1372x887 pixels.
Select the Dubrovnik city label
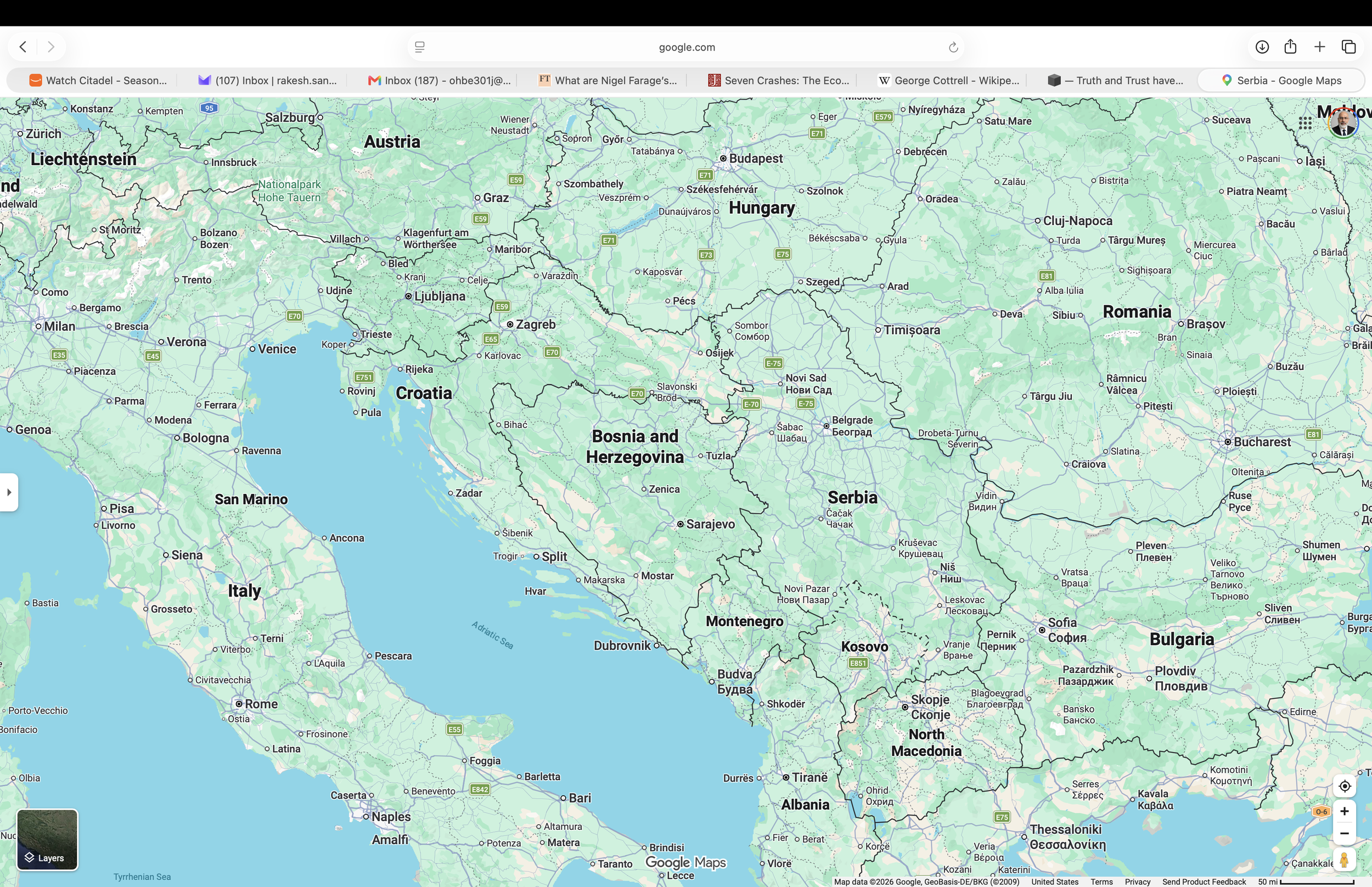(x=622, y=645)
